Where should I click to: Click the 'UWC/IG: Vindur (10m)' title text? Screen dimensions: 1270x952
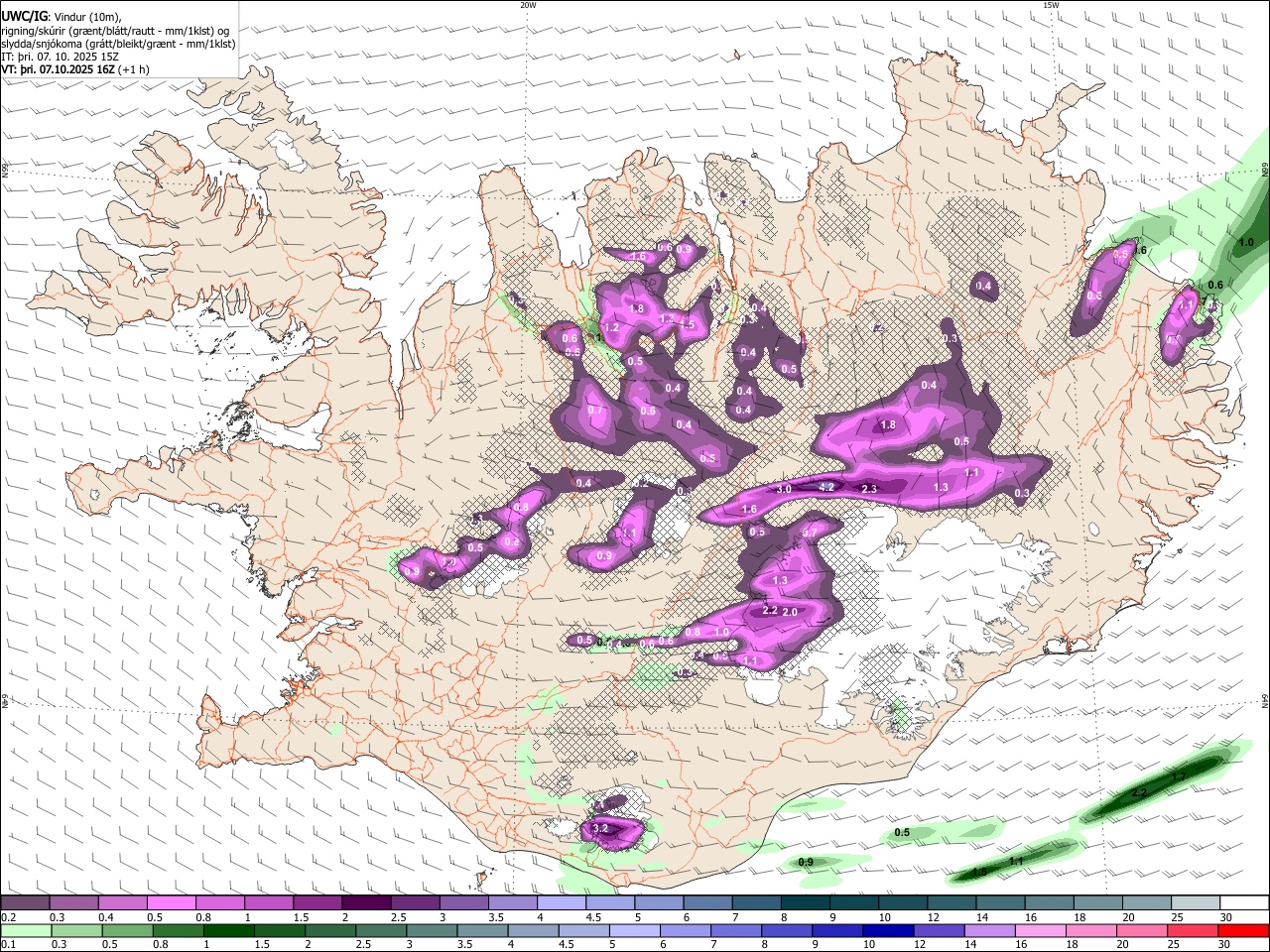coord(62,16)
